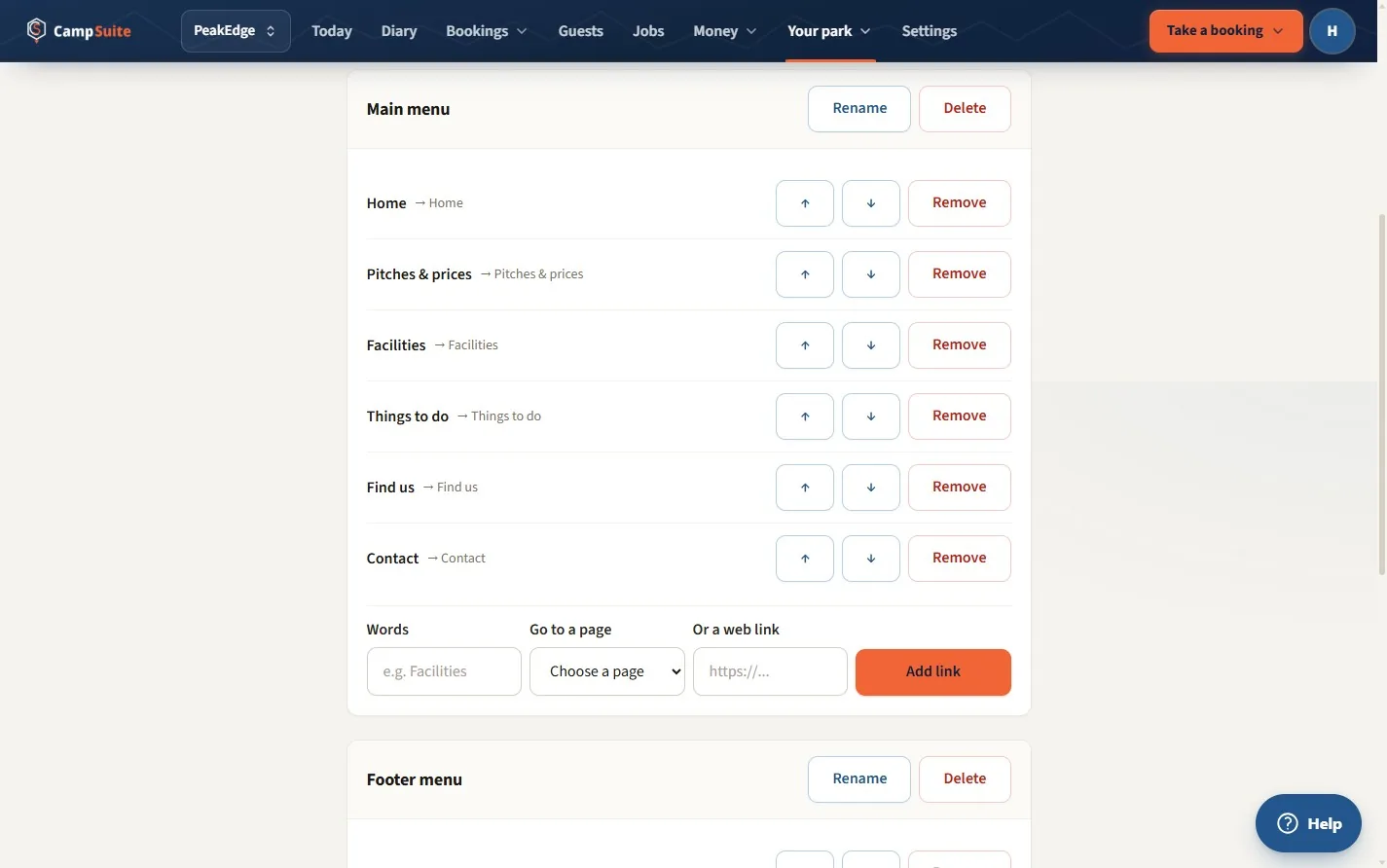Click the CampSuite logo icon
Image resolution: width=1387 pixels, height=868 pixels.
point(36,30)
